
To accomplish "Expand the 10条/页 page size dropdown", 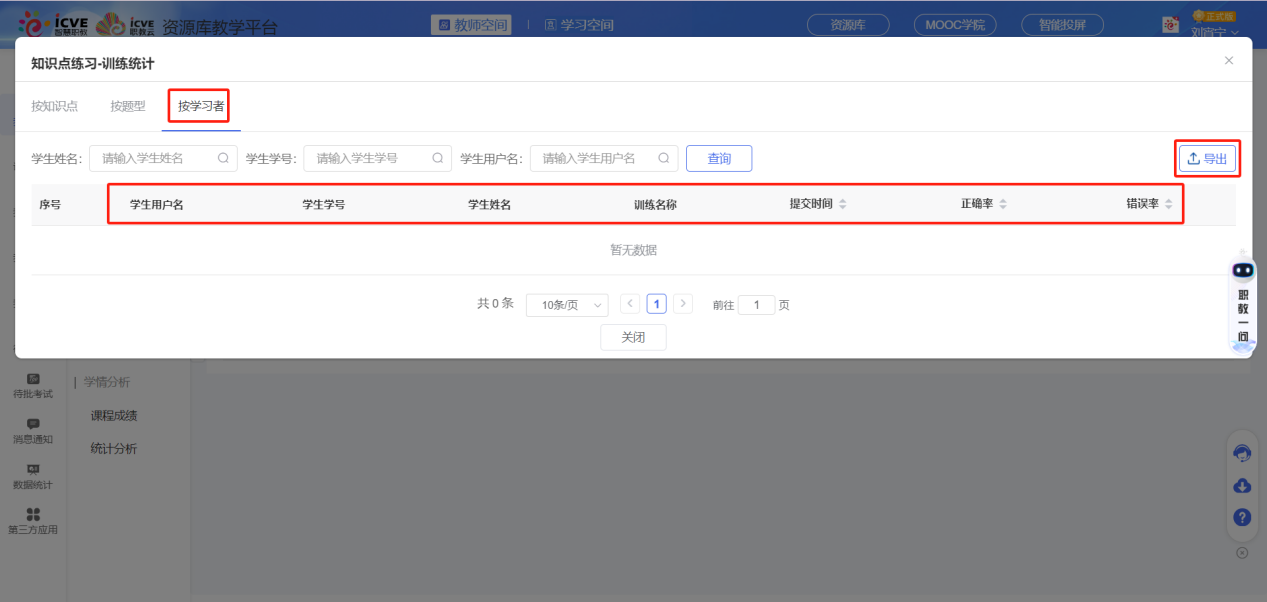I will [567, 305].
